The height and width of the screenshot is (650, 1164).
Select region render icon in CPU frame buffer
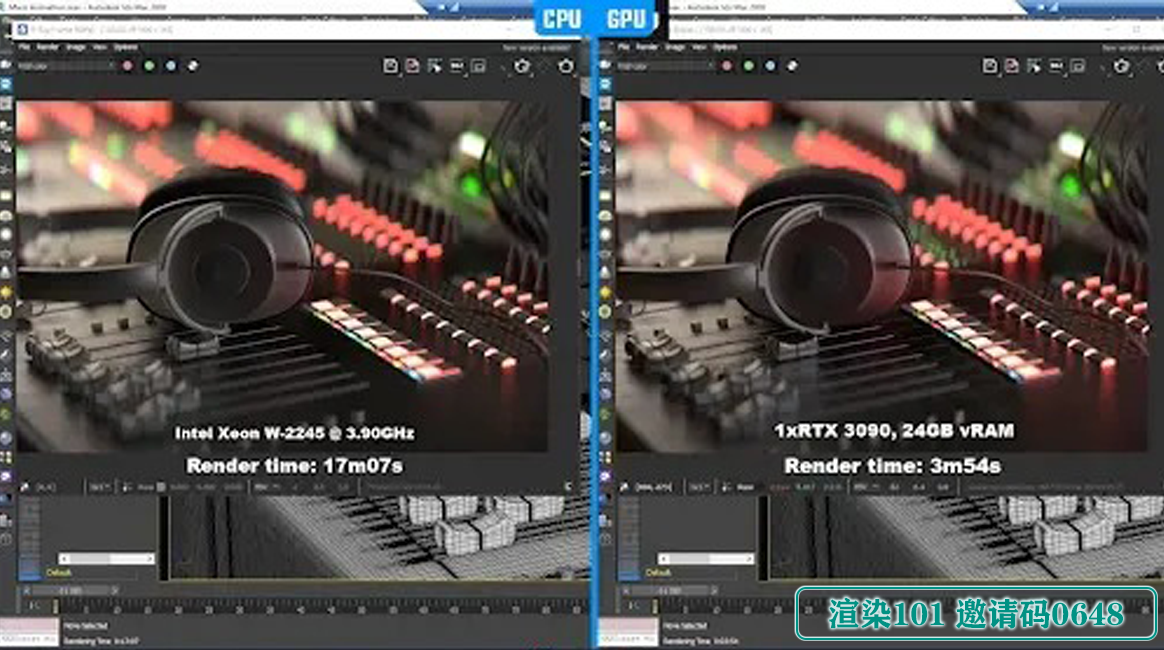[457, 66]
